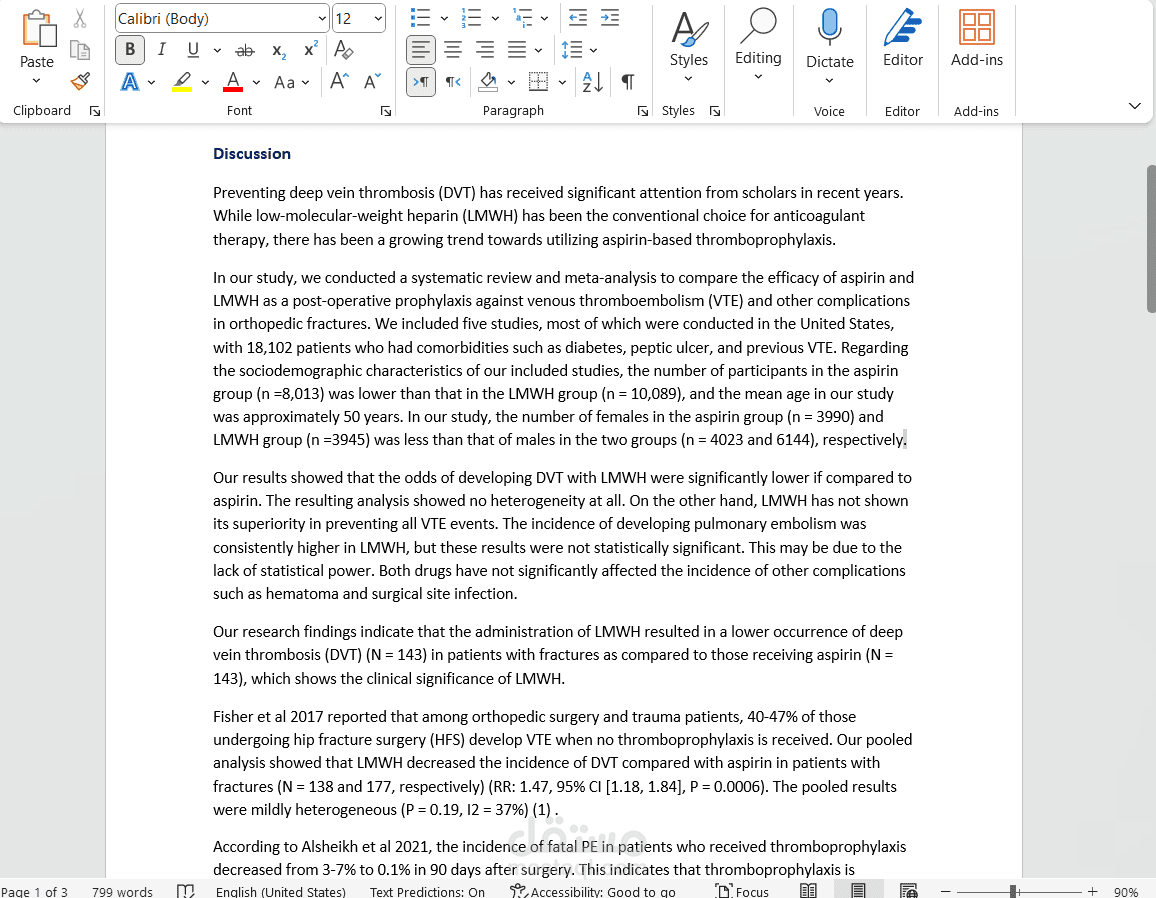1156x898 pixels.
Task: Select the Format Painter brush
Action: point(80,81)
